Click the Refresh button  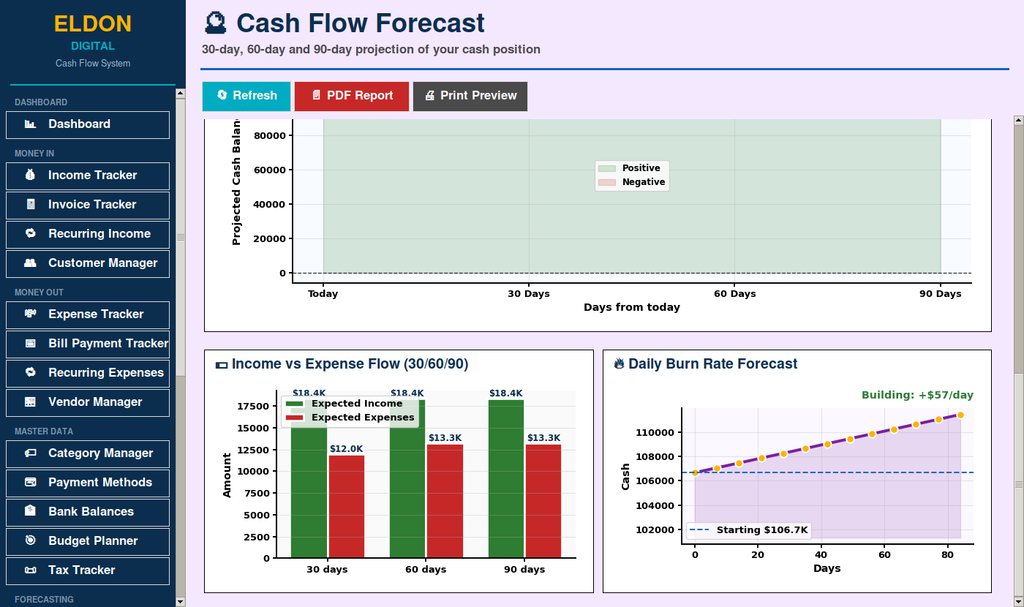pyautogui.click(x=246, y=96)
